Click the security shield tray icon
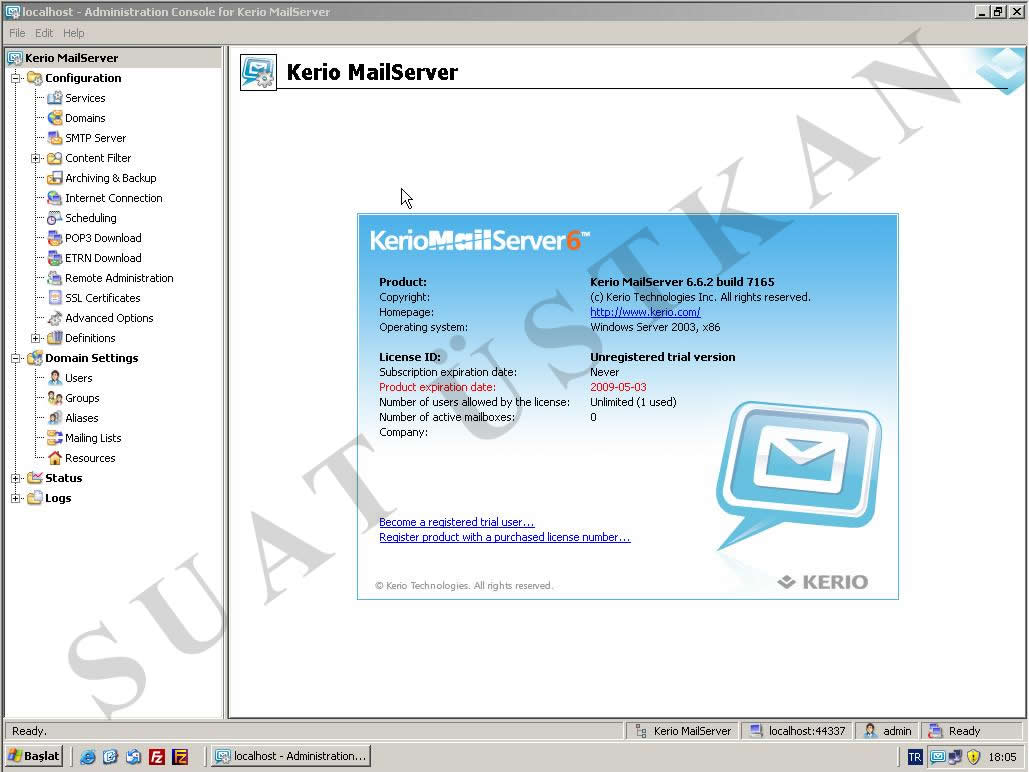This screenshot has height=772, width=1029. pyautogui.click(x=973, y=757)
